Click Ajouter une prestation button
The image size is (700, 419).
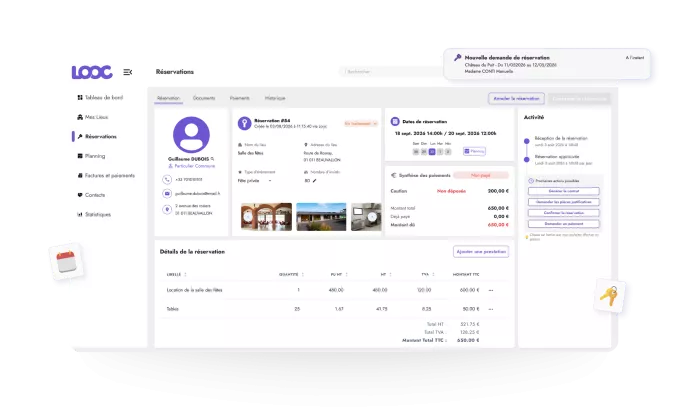[x=481, y=252]
